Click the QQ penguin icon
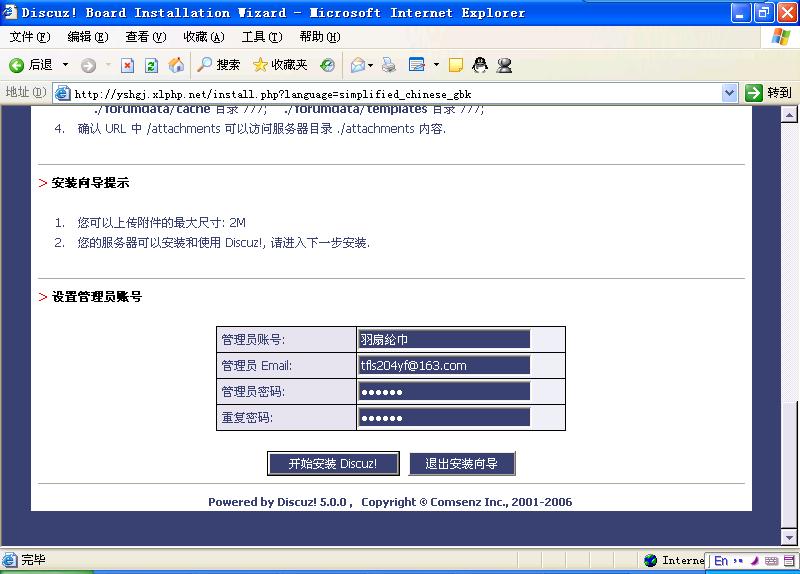The height and width of the screenshot is (574, 800). point(480,65)
